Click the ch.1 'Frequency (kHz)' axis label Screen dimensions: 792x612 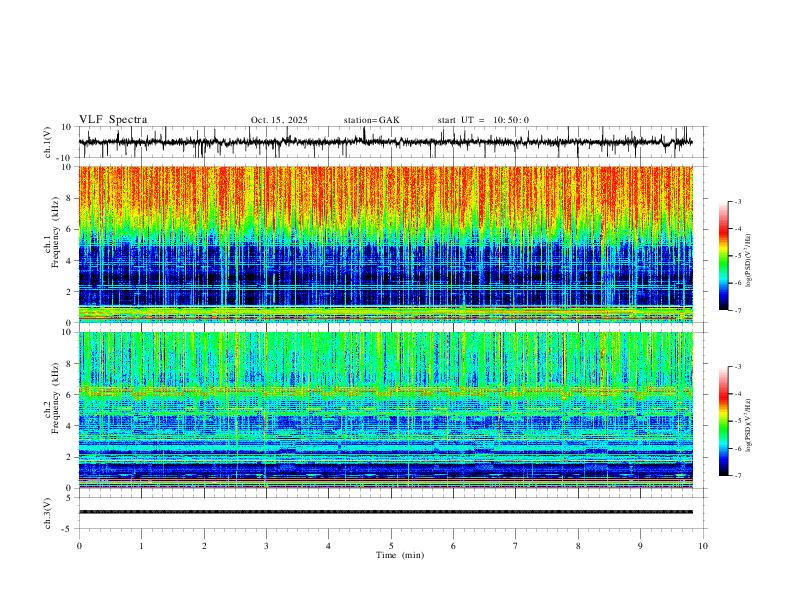[56, 233]
